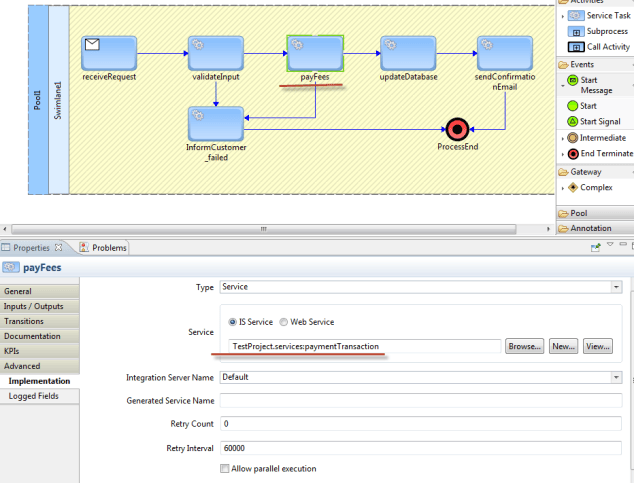Pick End Terminate event in palette
This screenshot has height=483, width=634.
[x=600, y=154]
